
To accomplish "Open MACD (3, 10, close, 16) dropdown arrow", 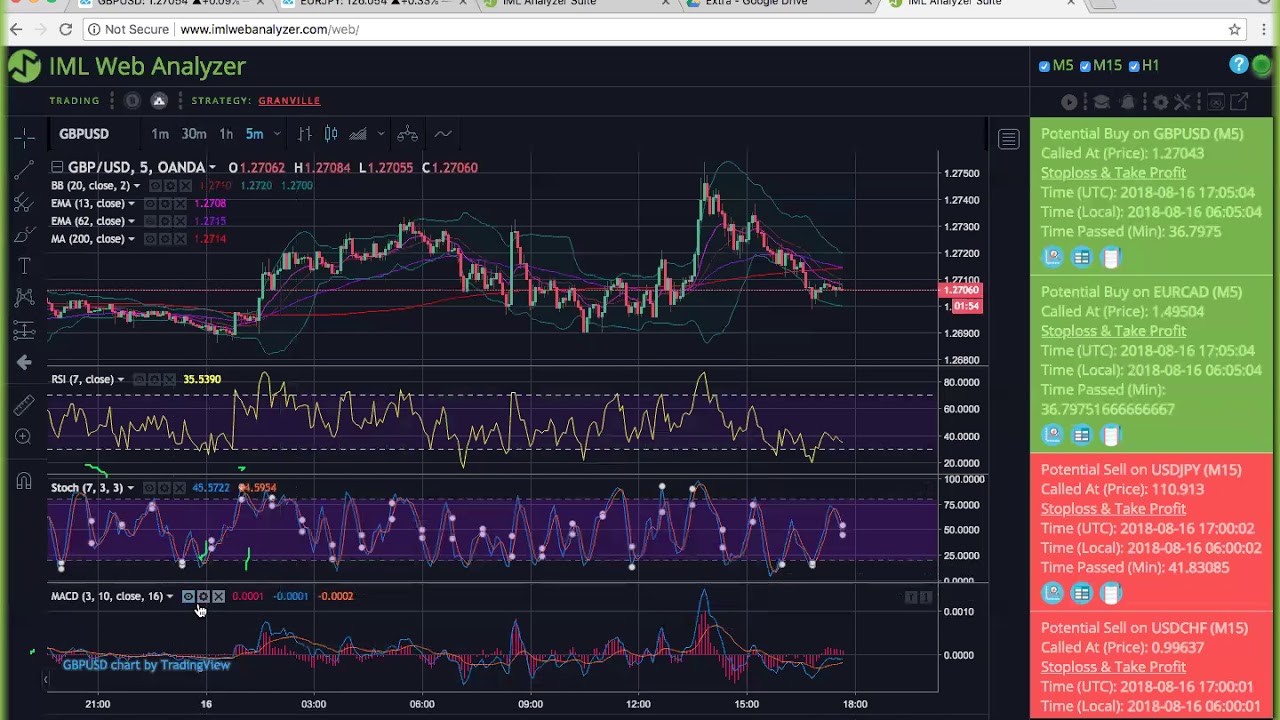I will point(169,597).
